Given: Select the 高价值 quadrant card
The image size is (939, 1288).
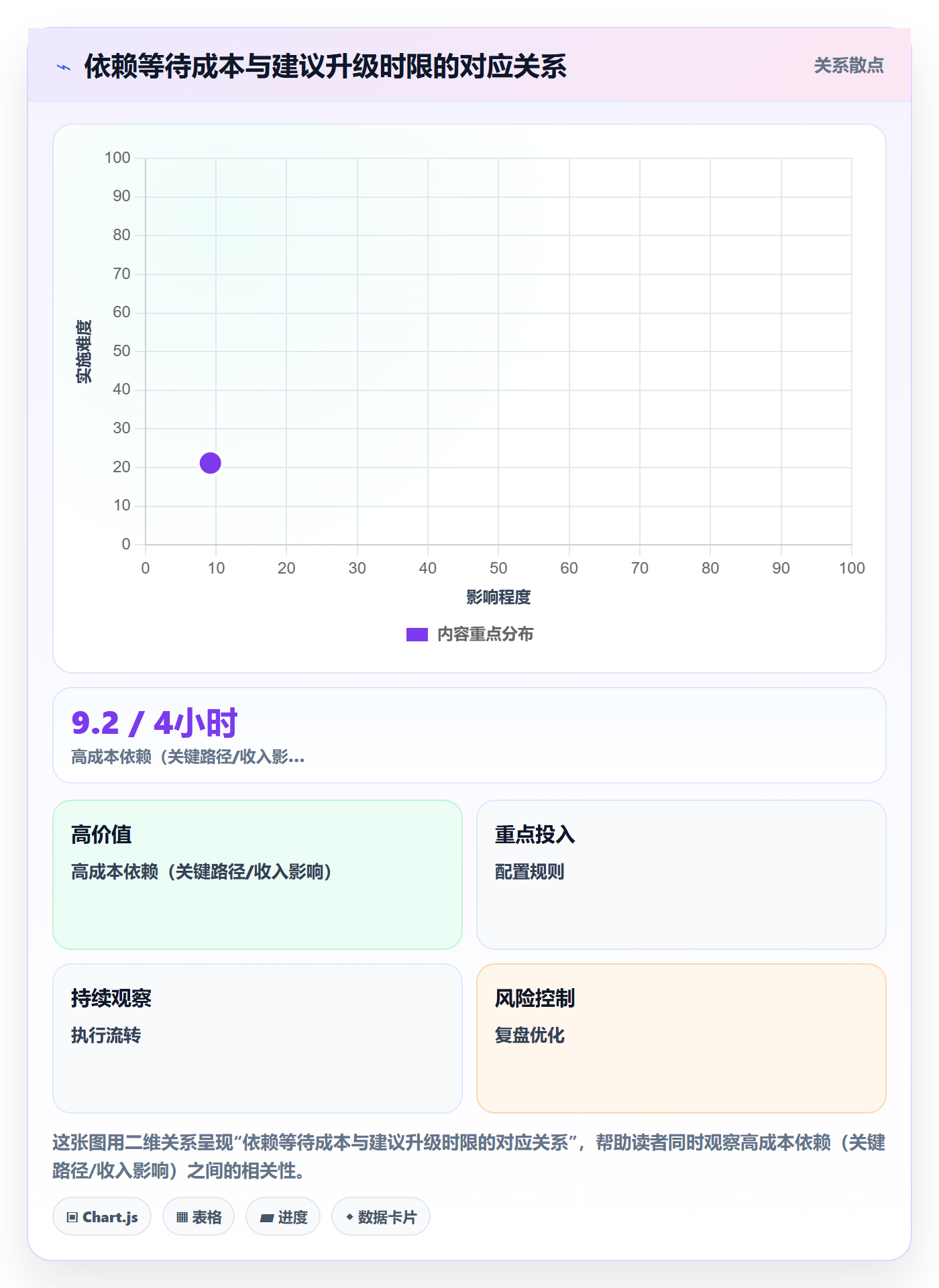Looking at the screenshot, I should [258, 875].
